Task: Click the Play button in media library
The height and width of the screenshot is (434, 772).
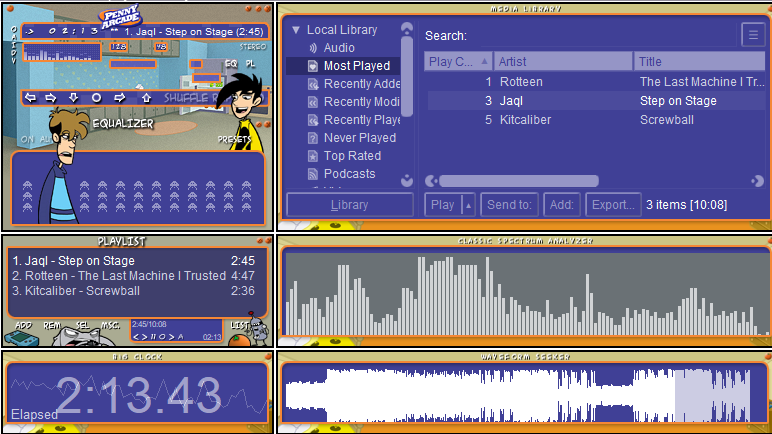Action: click(443, 205)
